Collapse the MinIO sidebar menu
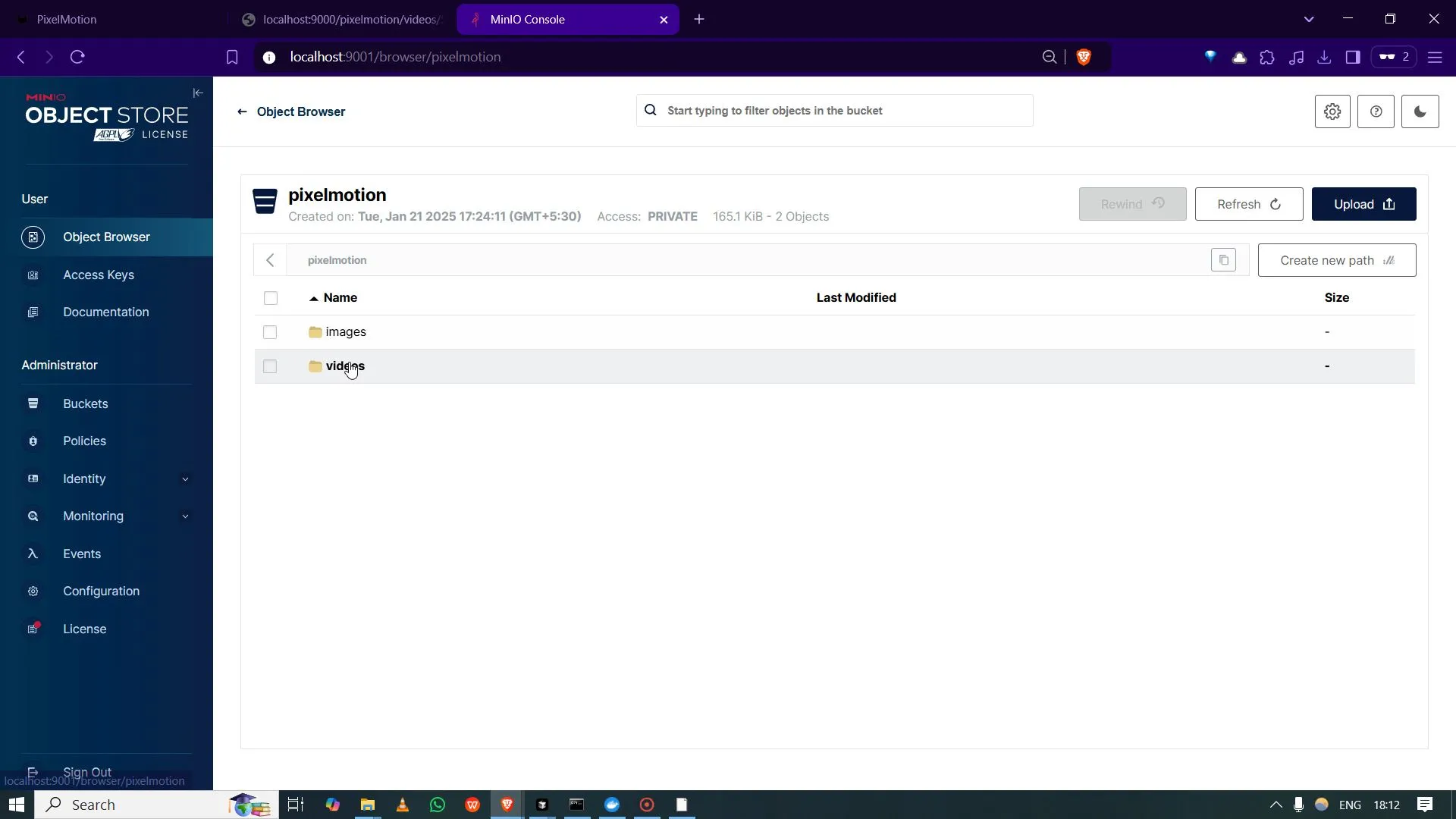Screen dimensions: 1456x819 coord(198,93)
